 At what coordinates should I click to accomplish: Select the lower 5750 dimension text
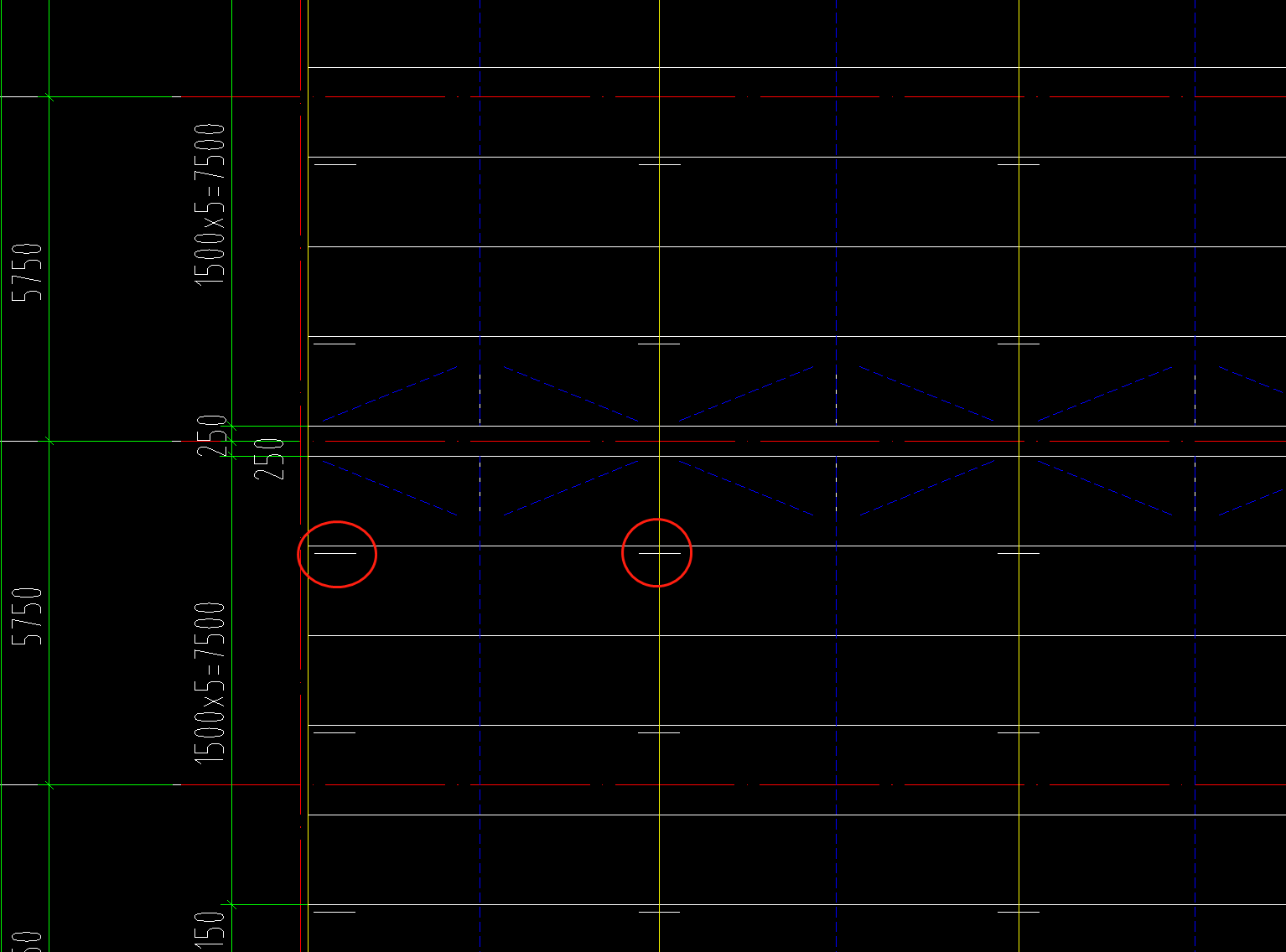27,616
